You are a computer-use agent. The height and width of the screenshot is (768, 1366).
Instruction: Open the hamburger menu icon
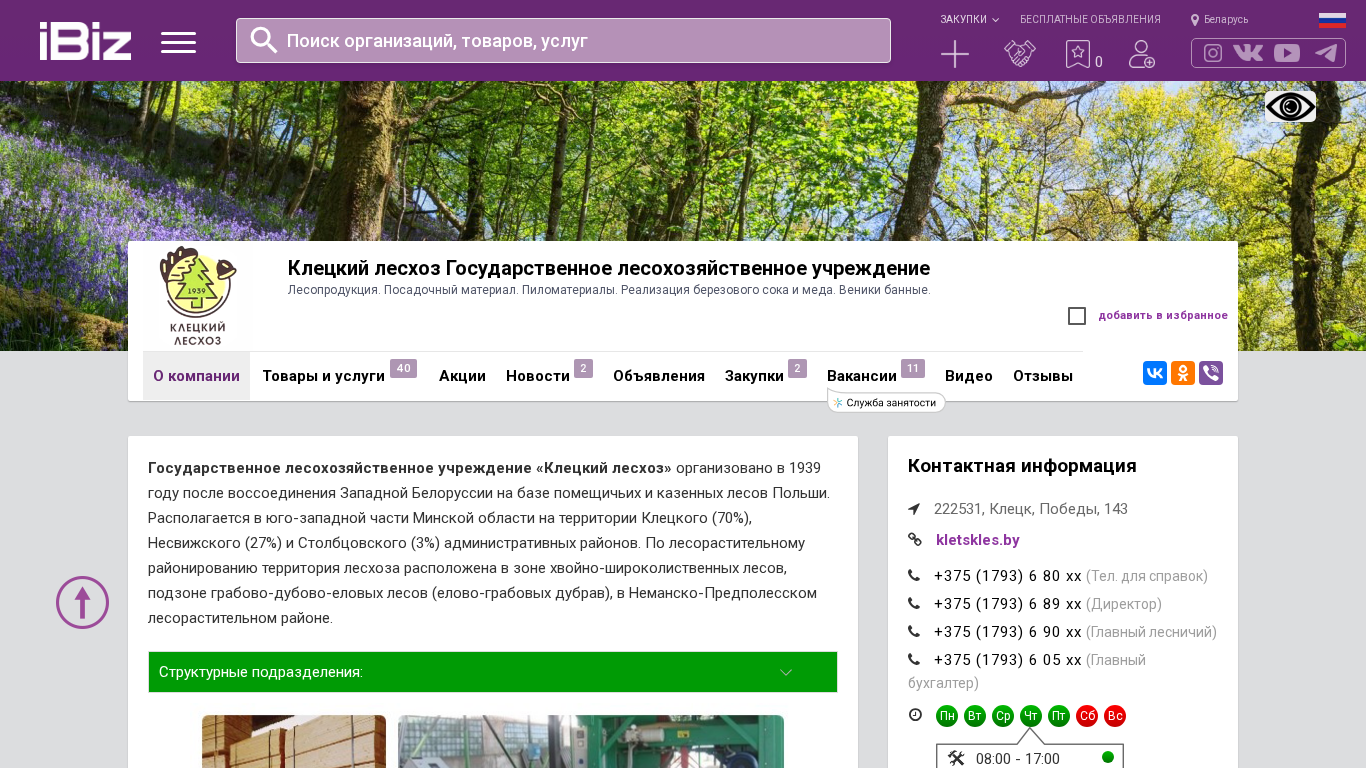(178, 42)
